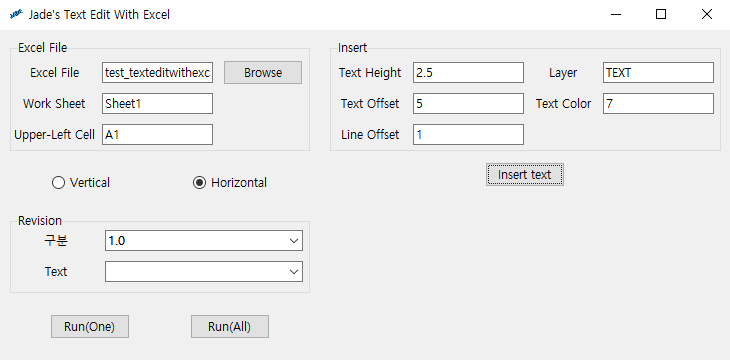Screen dimensions: 730x360
Task: Maximize the Jade's Text Edit window
Action: pyautogui.click(x=661, y=14)
